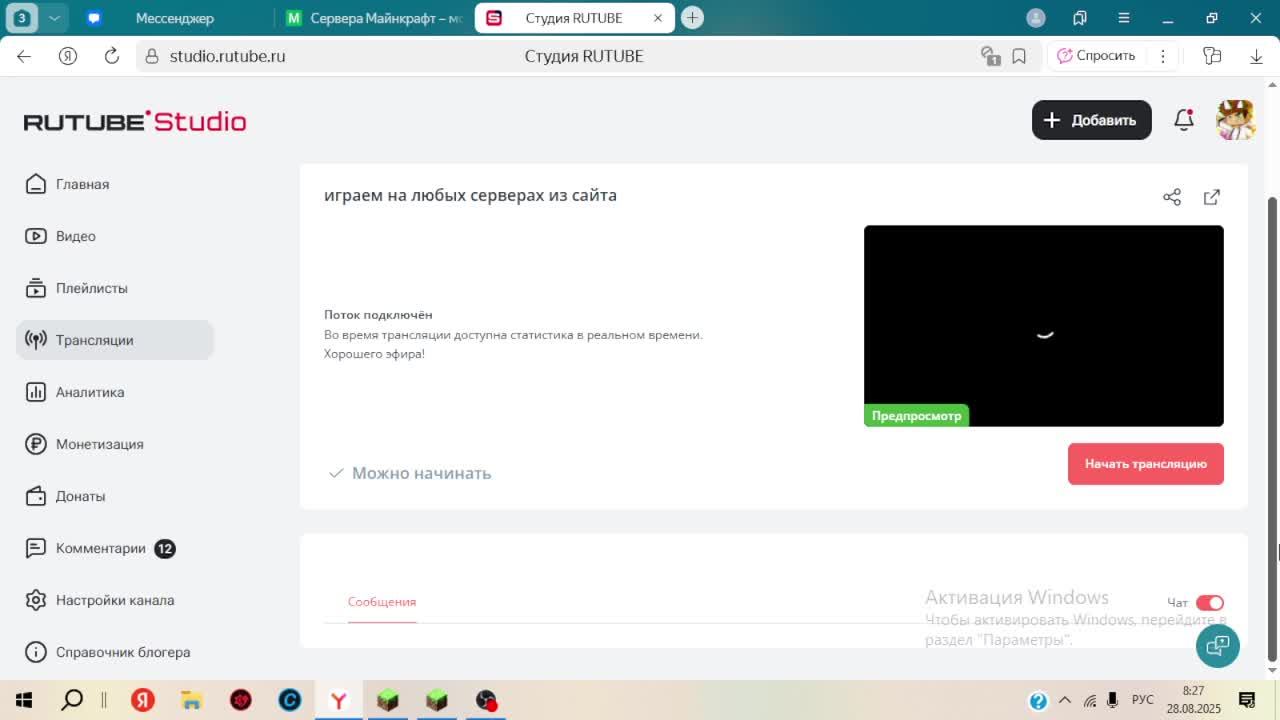
Task: Bookmark this page
Action: coord(1019,56)
